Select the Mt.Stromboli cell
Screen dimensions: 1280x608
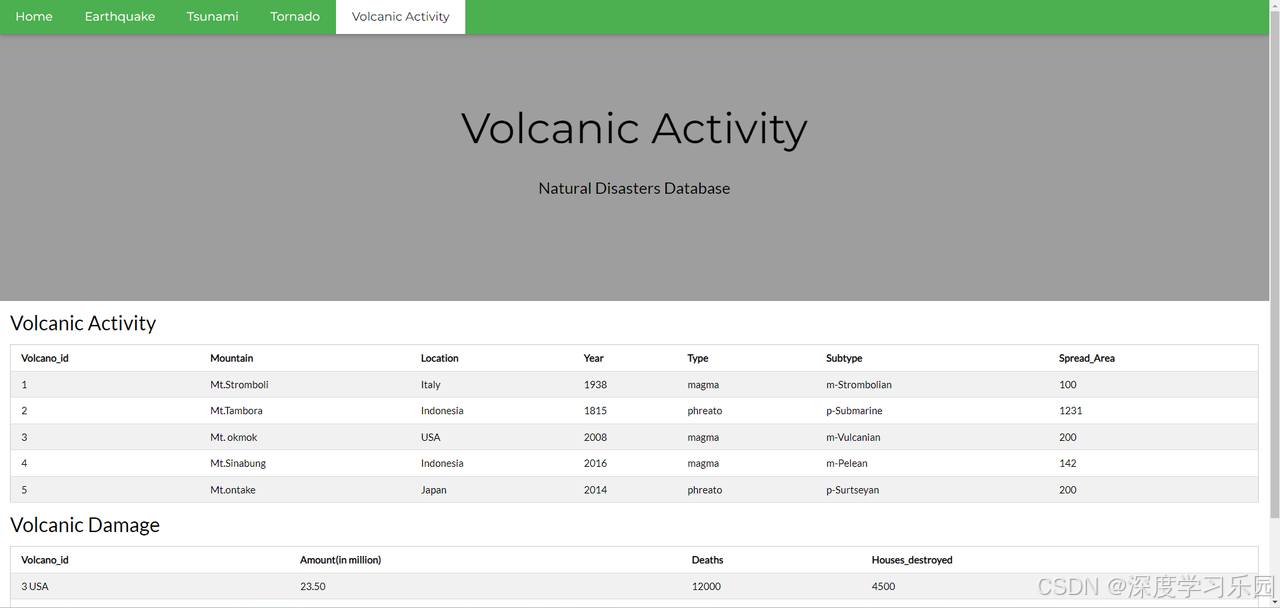click(239, 385)
